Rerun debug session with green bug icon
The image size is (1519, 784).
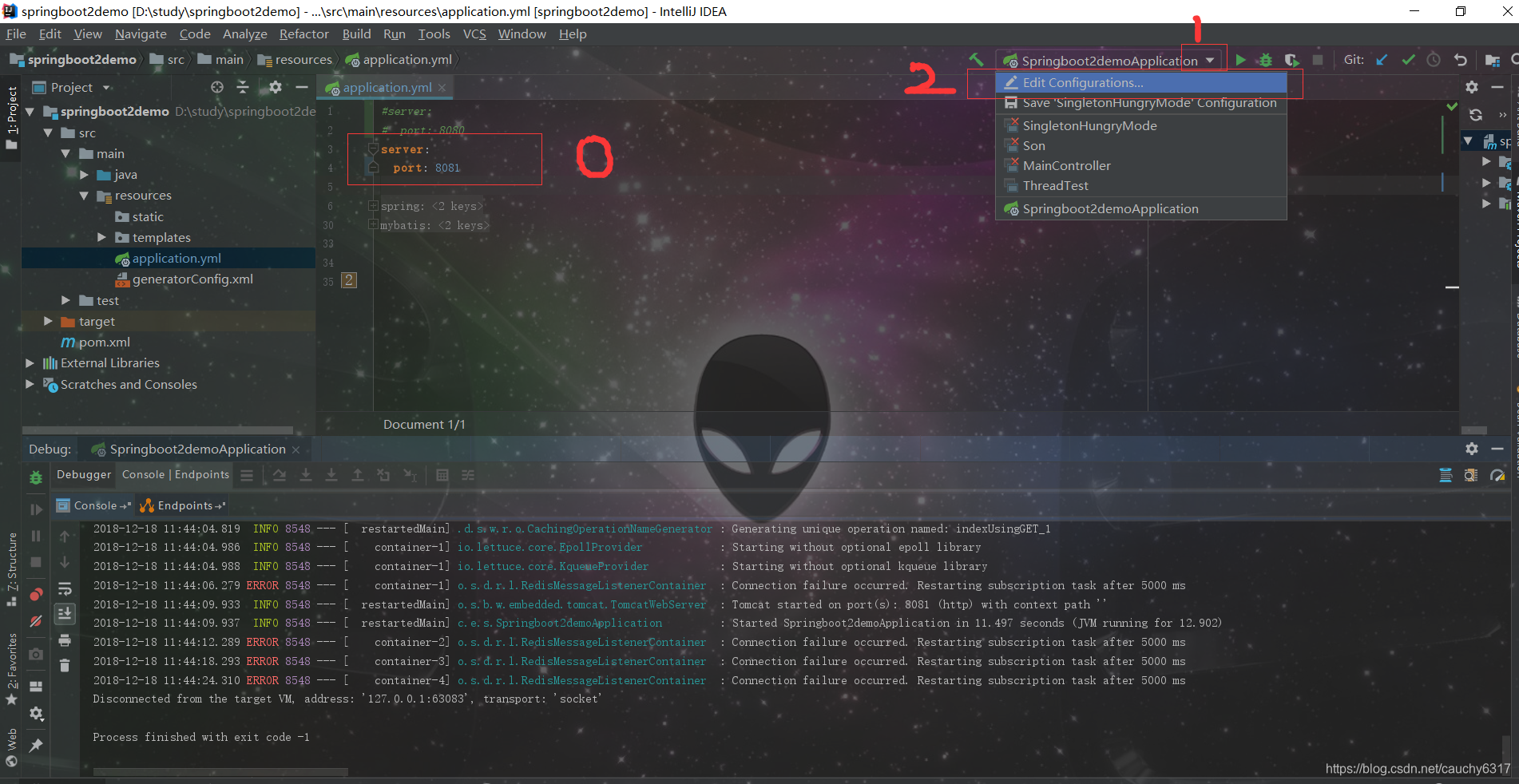pos(36,477)
